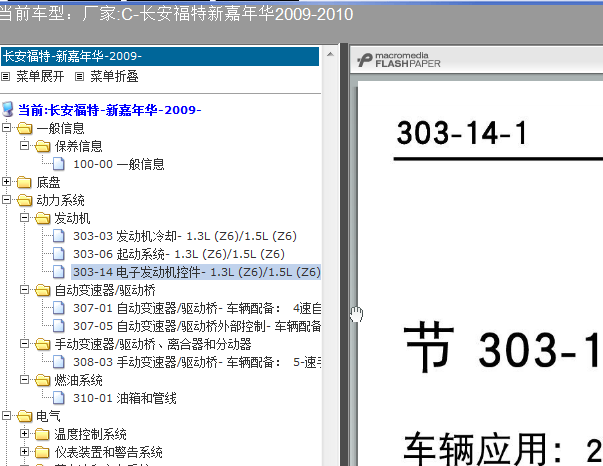Collapse the 一般信息 folder
The height and width of the screenshot is (466, 603).
pos(7,127)
